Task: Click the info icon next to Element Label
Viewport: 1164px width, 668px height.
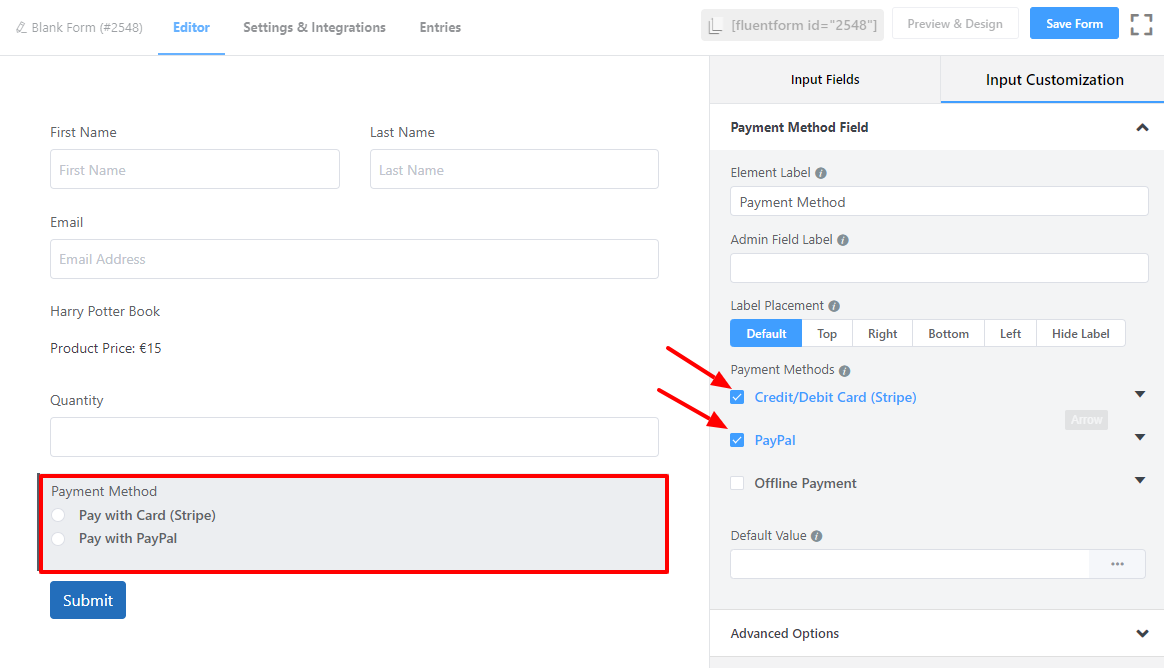Action: (820, 172)
